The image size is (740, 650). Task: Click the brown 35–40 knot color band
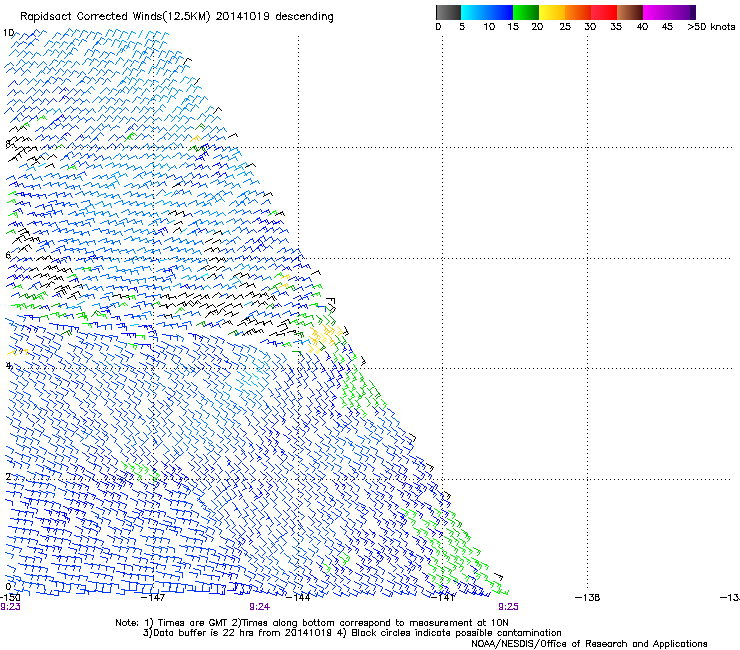(x=630, y=12)
